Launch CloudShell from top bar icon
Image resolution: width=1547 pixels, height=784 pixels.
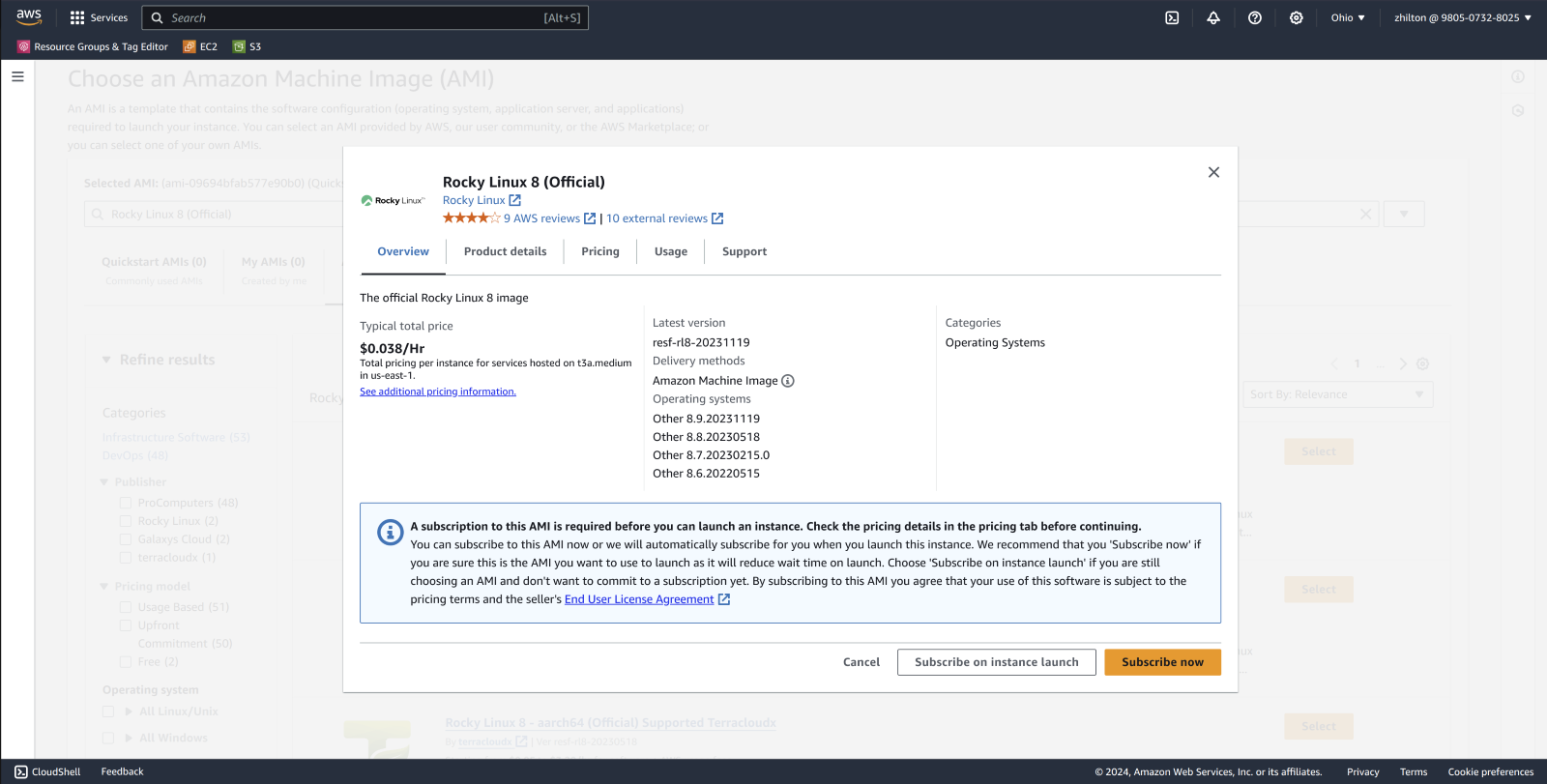(1172, 17)
